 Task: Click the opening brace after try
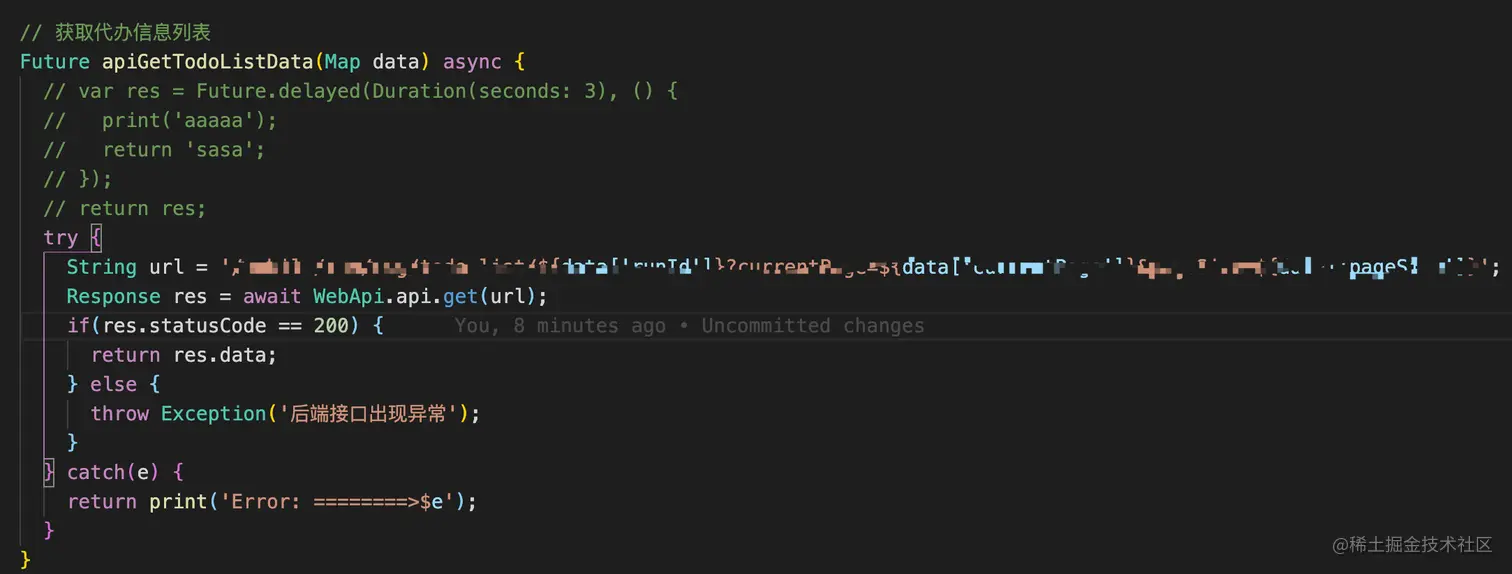pos(96,238)
